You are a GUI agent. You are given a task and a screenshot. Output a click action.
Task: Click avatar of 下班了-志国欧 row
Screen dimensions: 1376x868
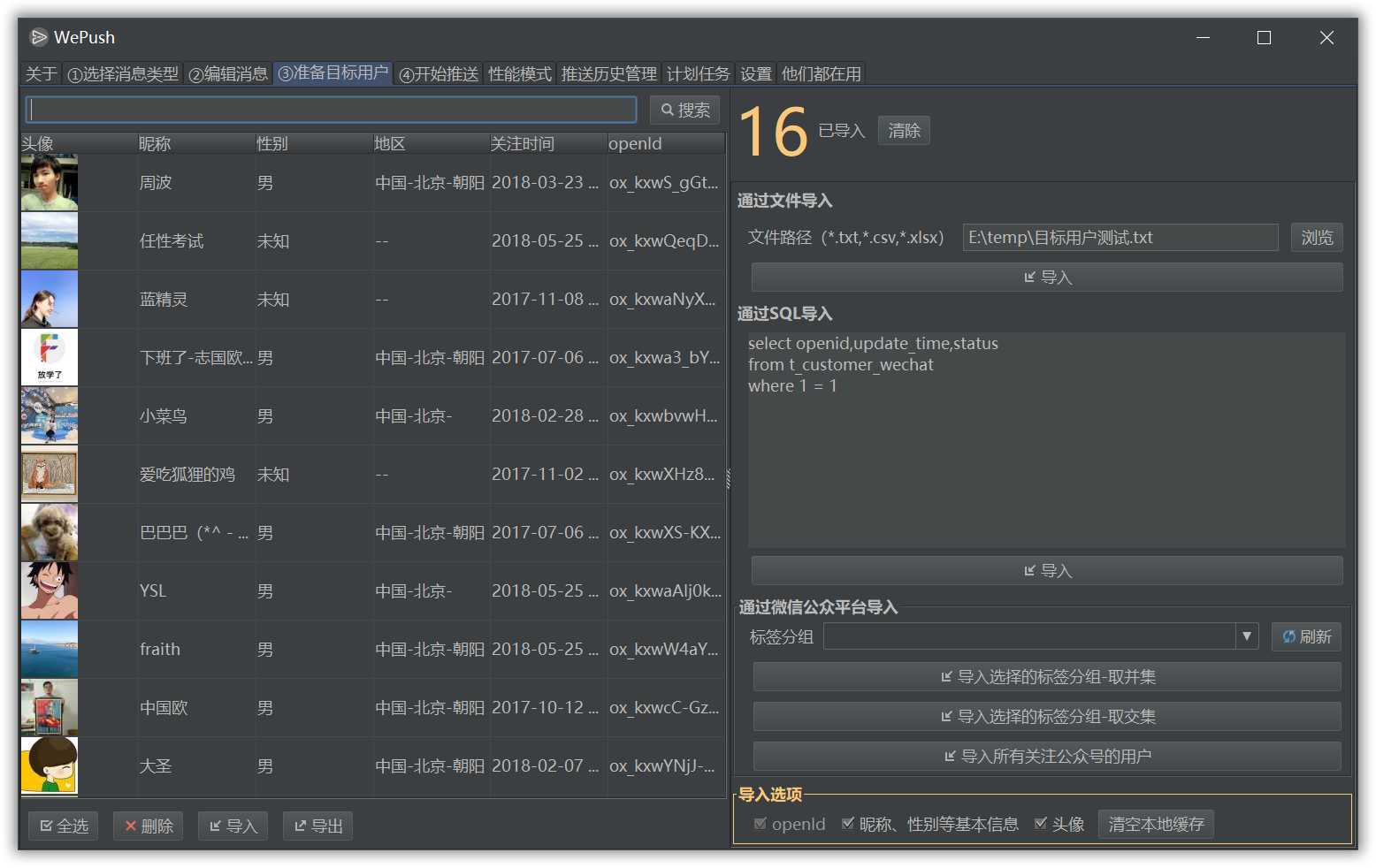pyautogui.click(x=50, y=357)
